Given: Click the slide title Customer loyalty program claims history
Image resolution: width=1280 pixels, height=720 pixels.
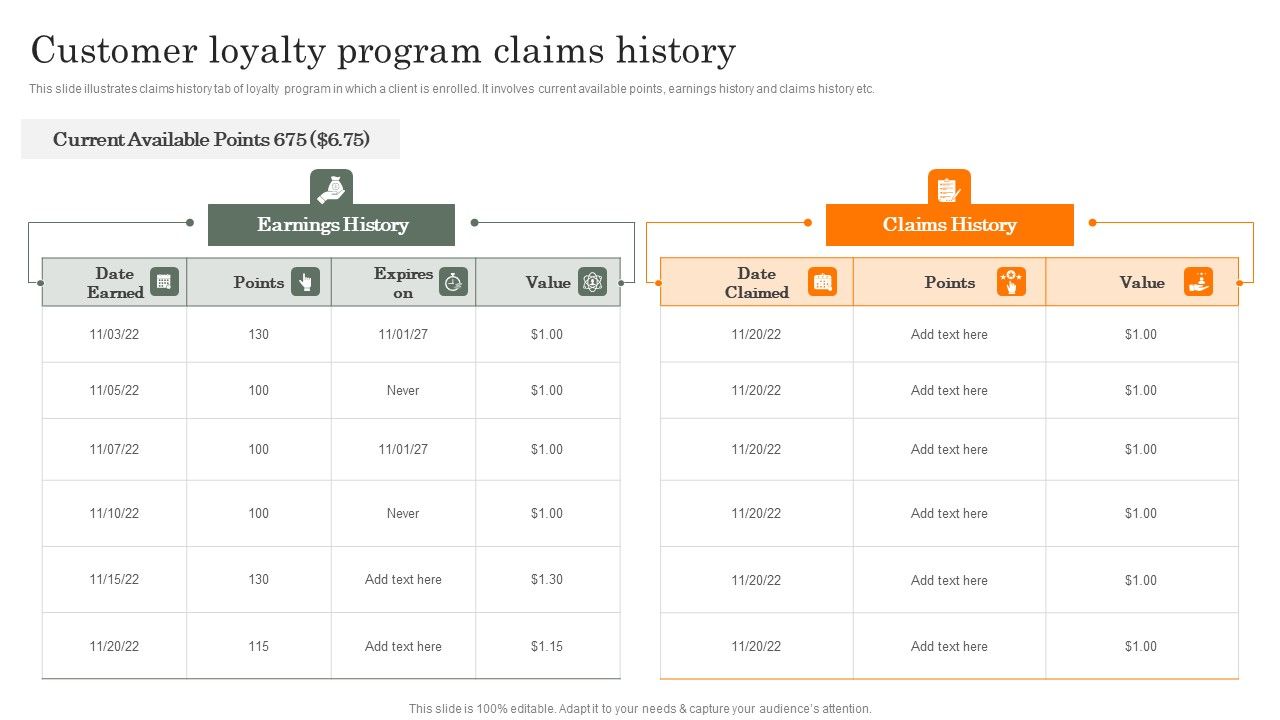Looking at the screenshot, I should [x=383, y=50].
